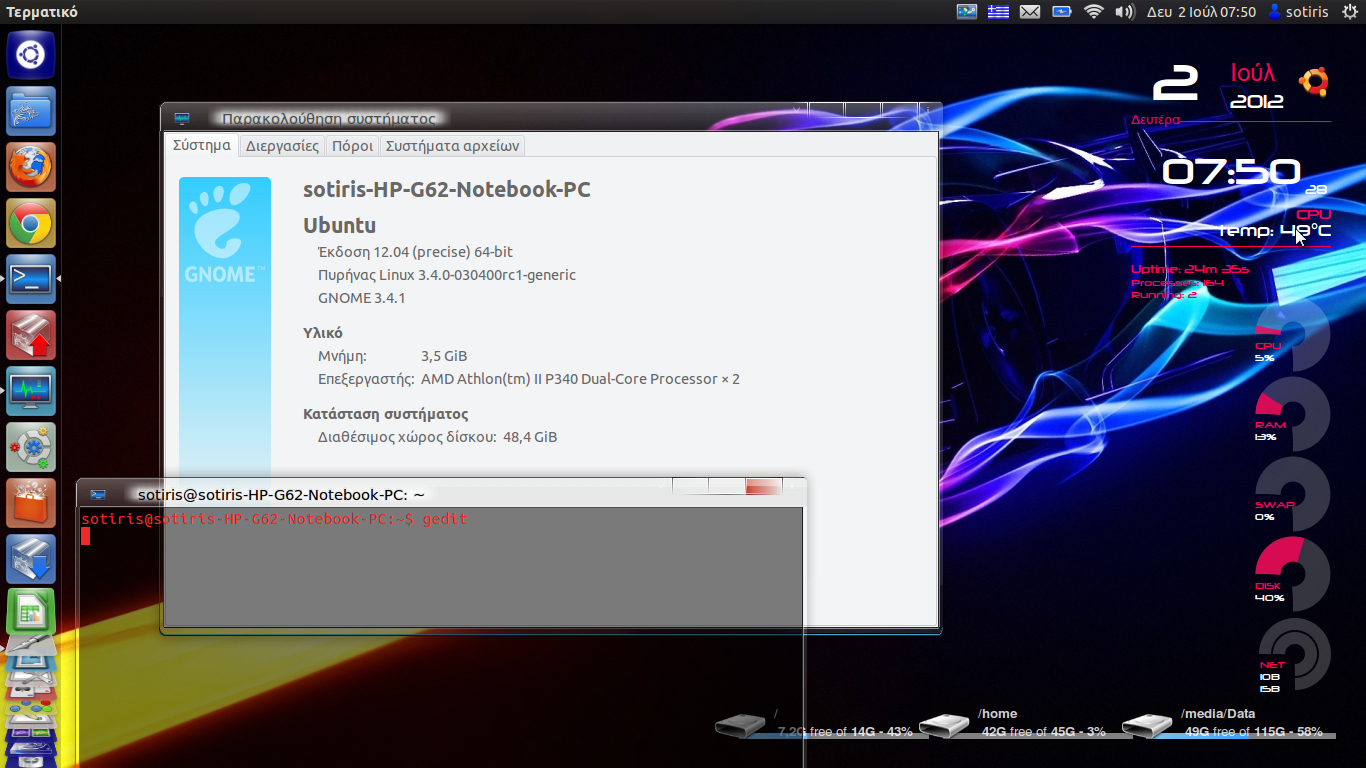Click the GNOME 3.4.1 version text
This screenshot has width=1366, height=768.
(362, 298)
